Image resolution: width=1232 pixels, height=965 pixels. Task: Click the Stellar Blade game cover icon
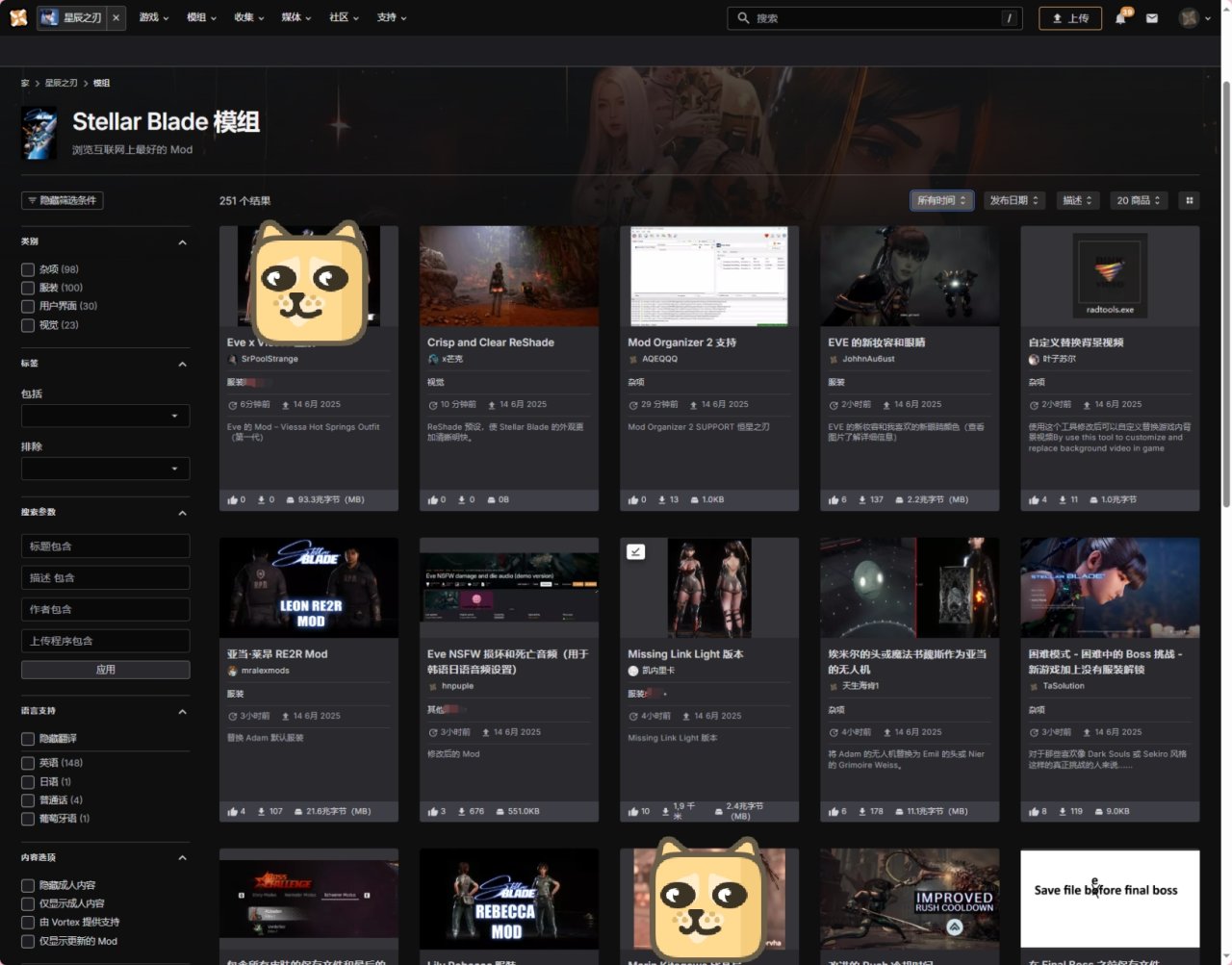pyautogui.click(x=39, y=133)
